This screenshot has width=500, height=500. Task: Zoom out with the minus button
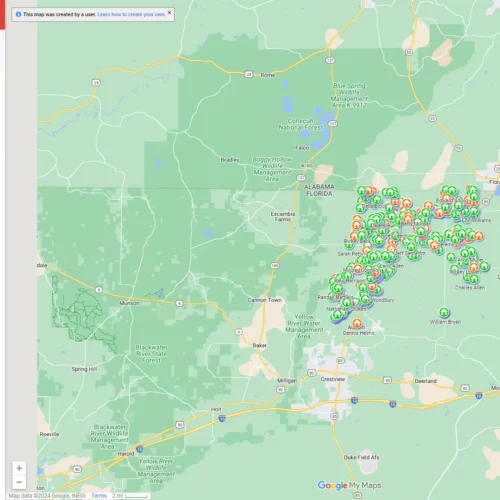point(19,482)
